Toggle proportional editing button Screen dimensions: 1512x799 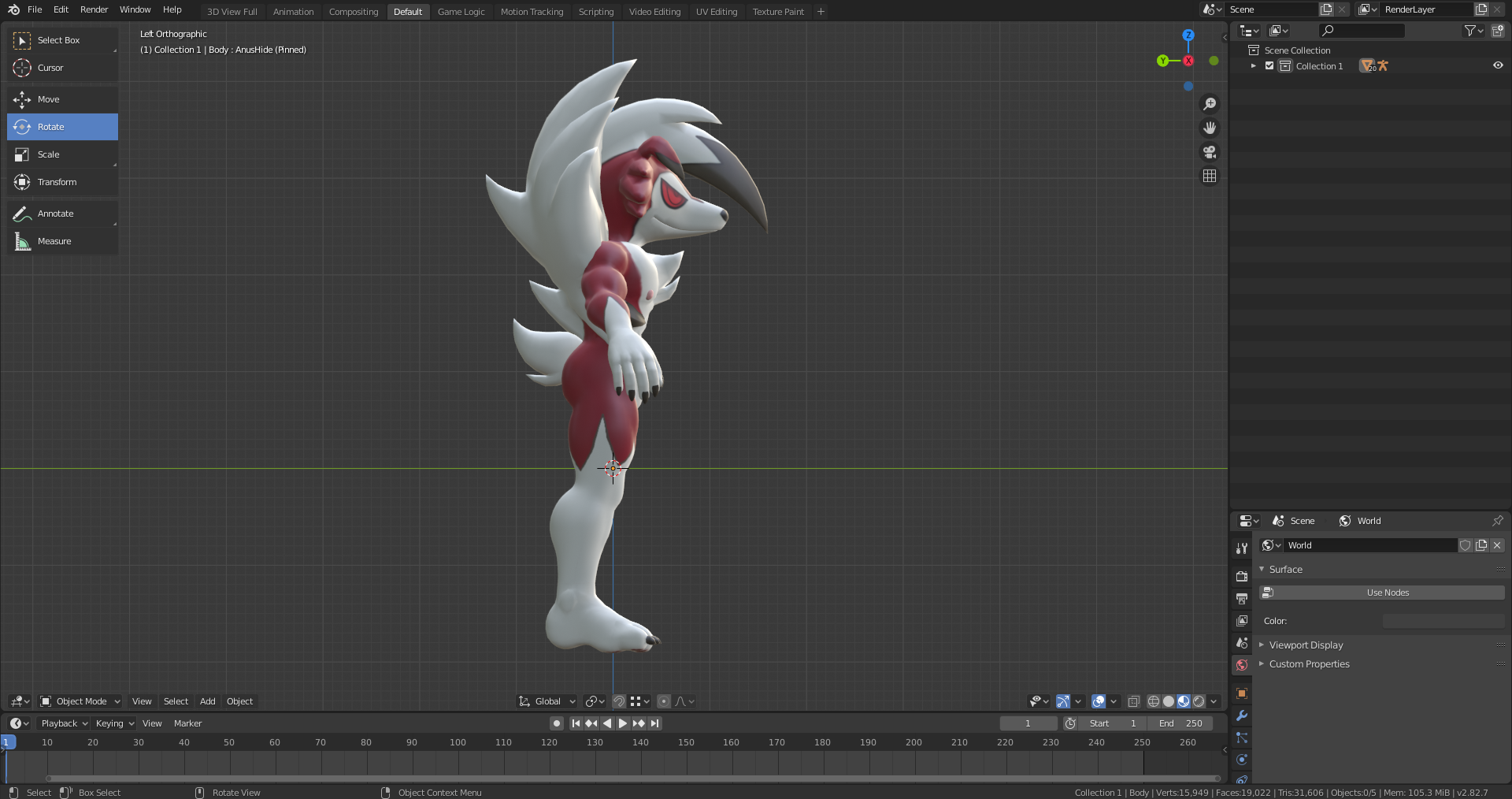click(664, 701)
